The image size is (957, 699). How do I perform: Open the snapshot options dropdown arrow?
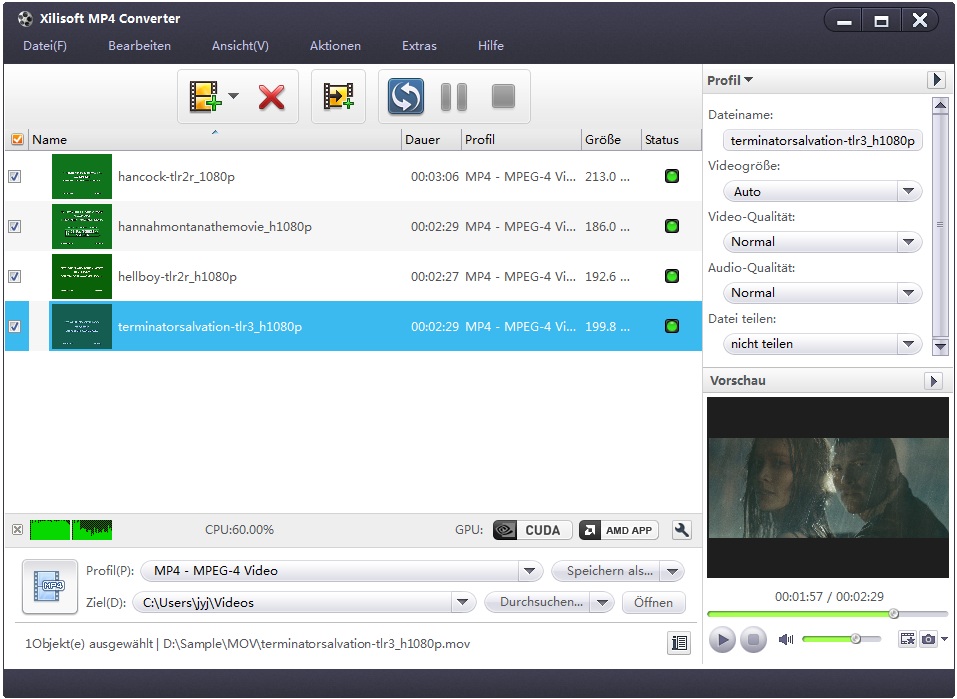(944, 639)
